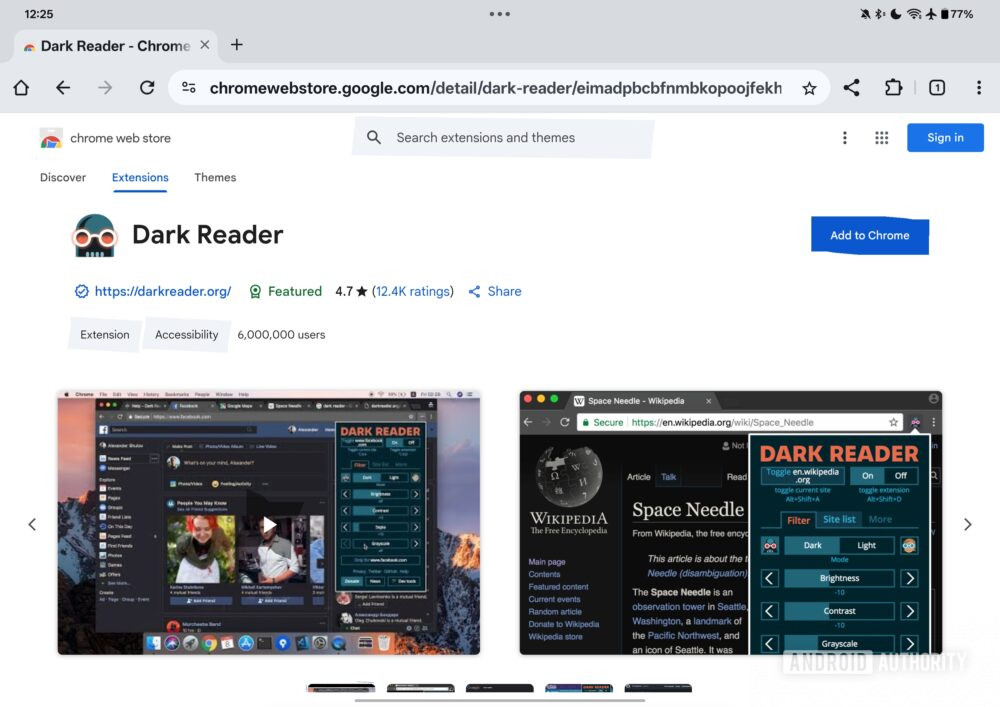Bookmark the page with the star icon

(x=810, y=88)
